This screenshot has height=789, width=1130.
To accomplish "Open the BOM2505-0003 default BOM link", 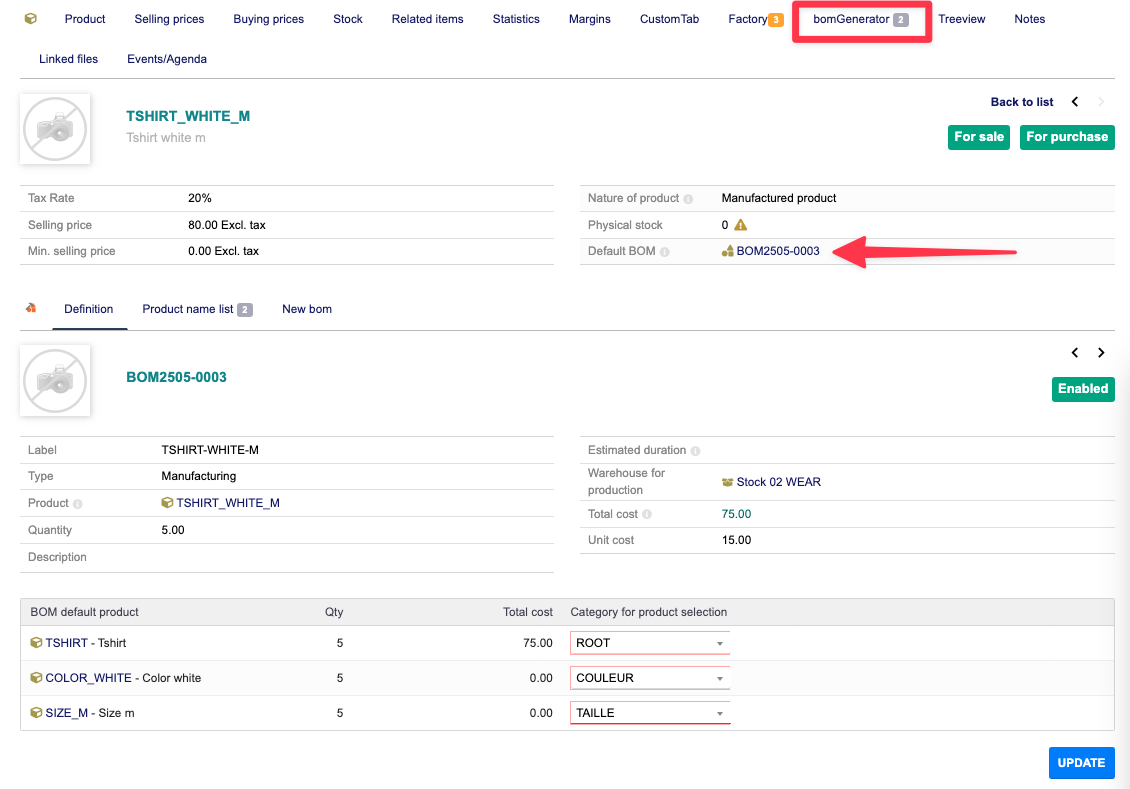I will (x=777, y=251).
